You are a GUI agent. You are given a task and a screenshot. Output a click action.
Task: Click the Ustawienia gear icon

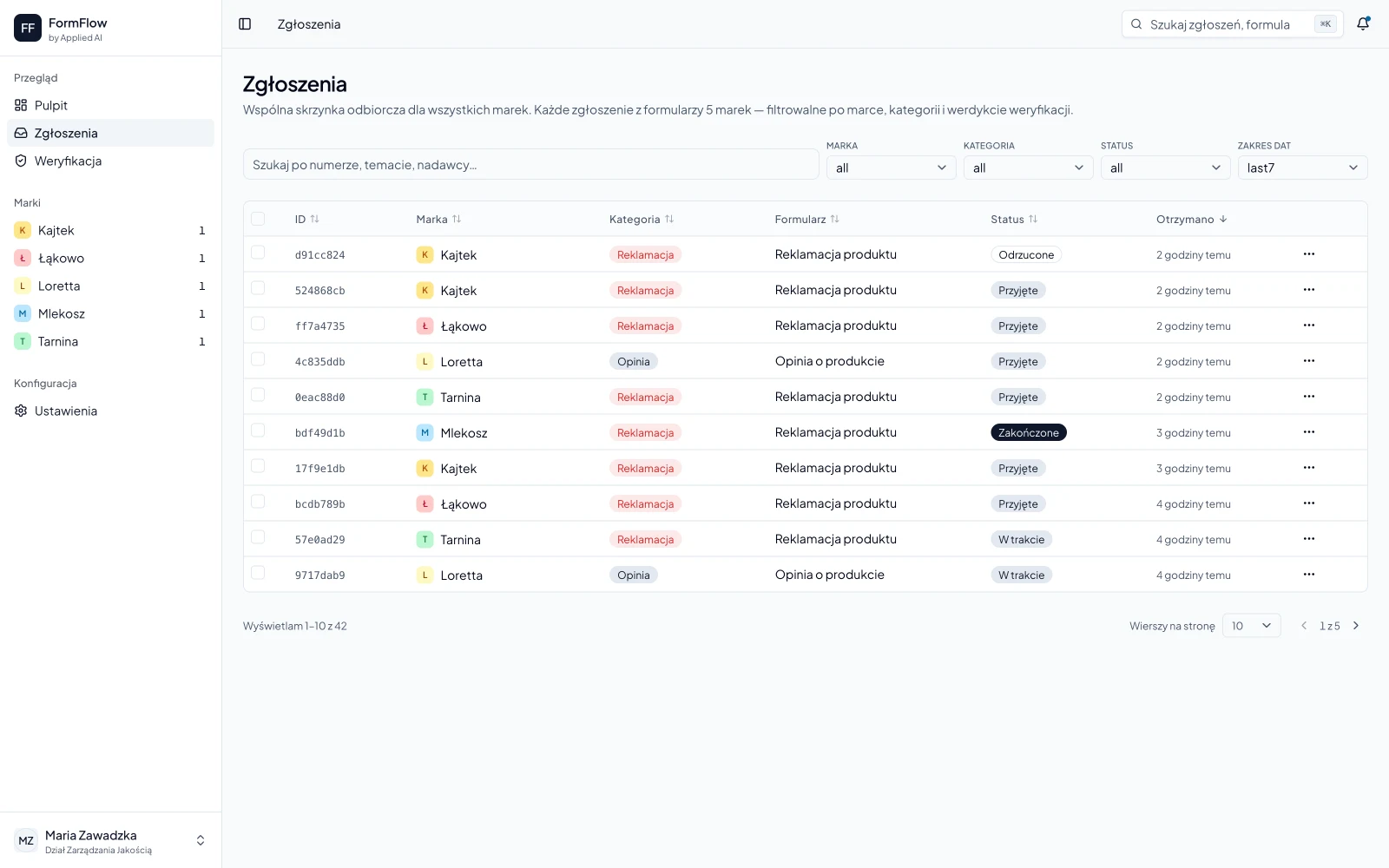pos(21,411)
